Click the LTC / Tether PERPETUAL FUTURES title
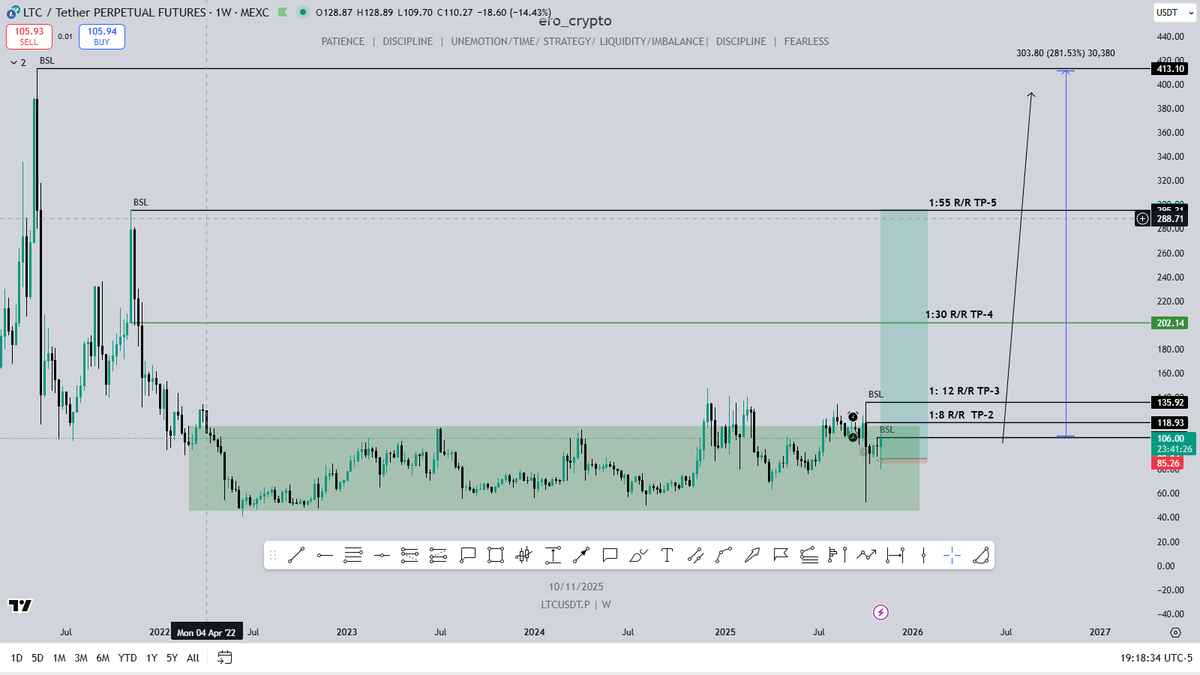The height and width of the screenshot is (675, 1200). tap(116, 12)
